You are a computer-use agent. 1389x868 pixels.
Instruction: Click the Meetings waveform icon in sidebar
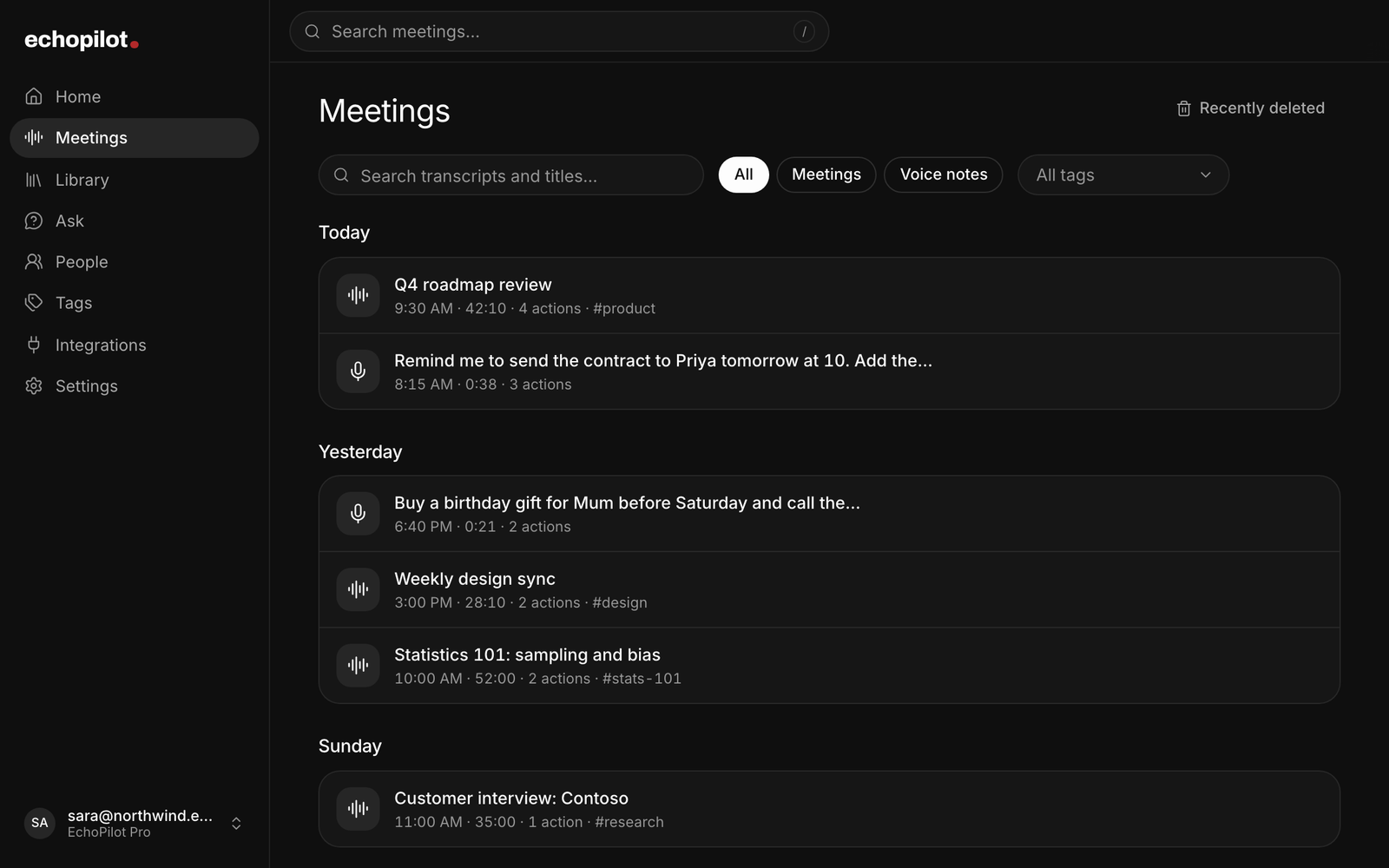click(34, 137)
